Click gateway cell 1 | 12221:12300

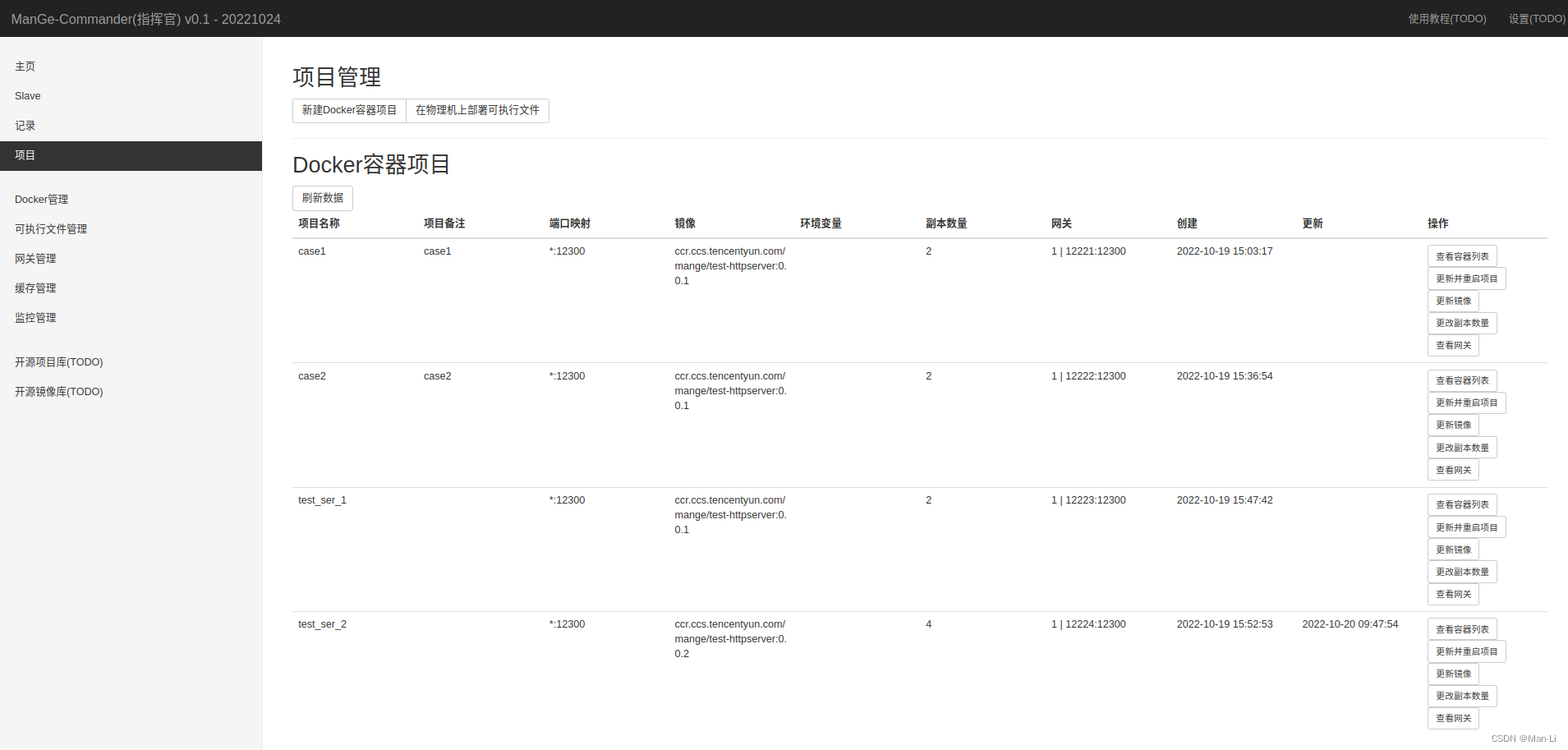(x=1088, y=251)
